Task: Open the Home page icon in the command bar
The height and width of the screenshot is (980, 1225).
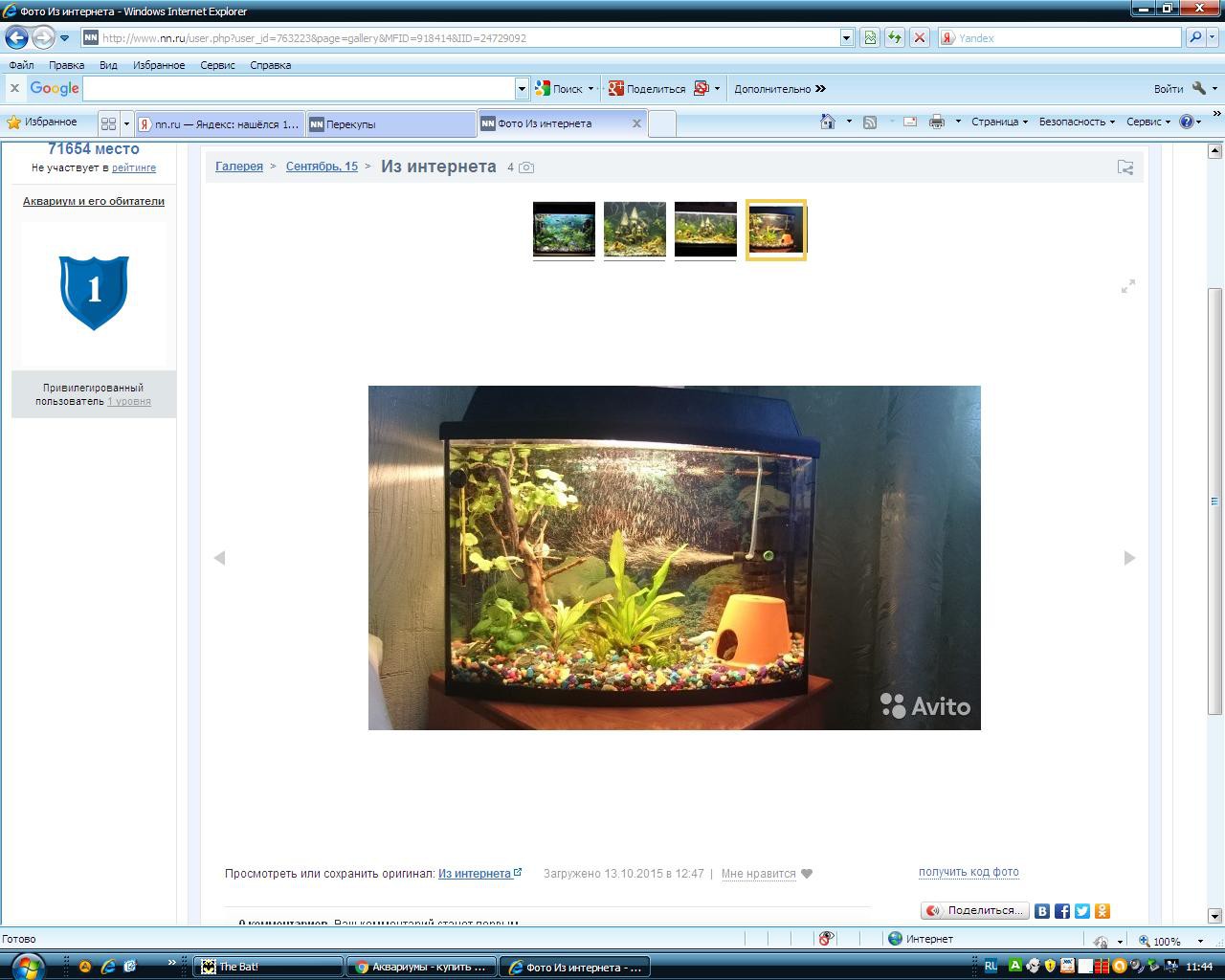Action: [x=828, y=122]
